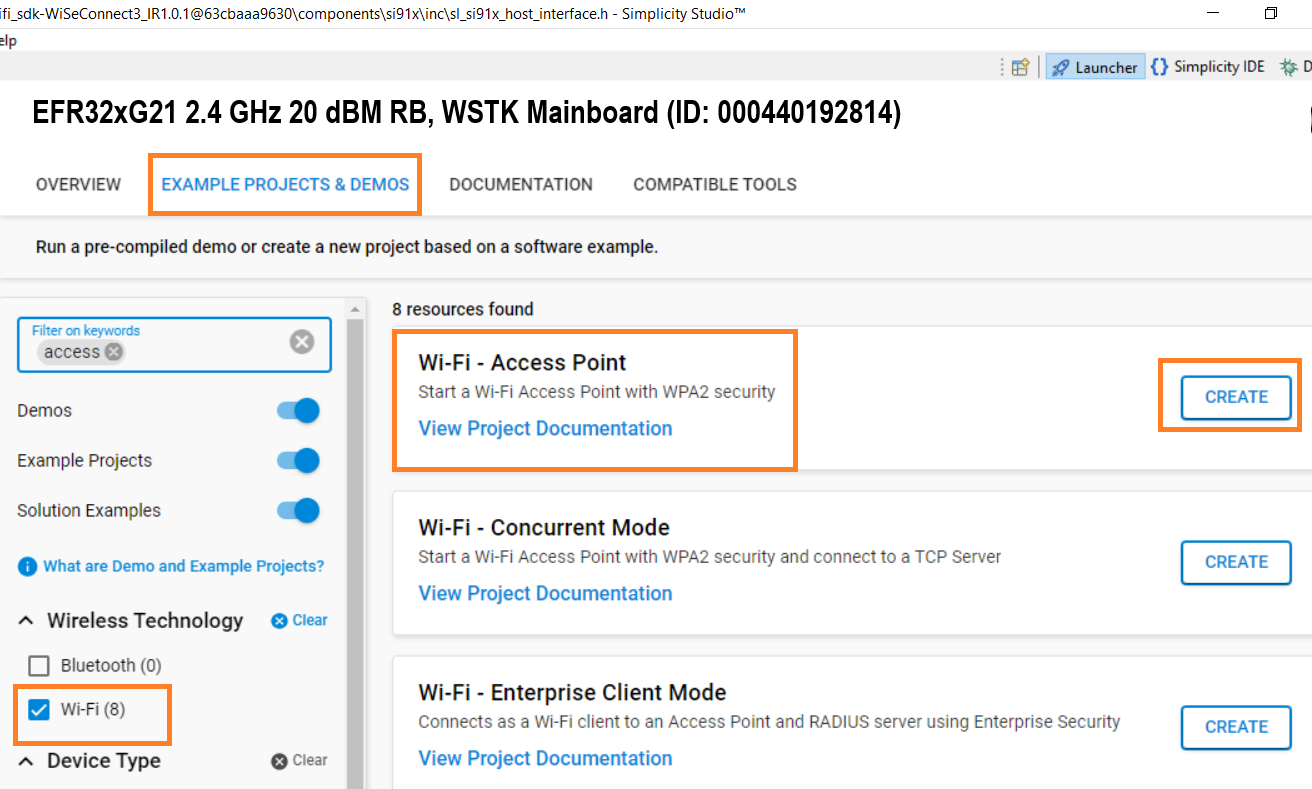The image size is (1312, 789).
Task: Open the Documentation tab
Action: tap(521, 184)
